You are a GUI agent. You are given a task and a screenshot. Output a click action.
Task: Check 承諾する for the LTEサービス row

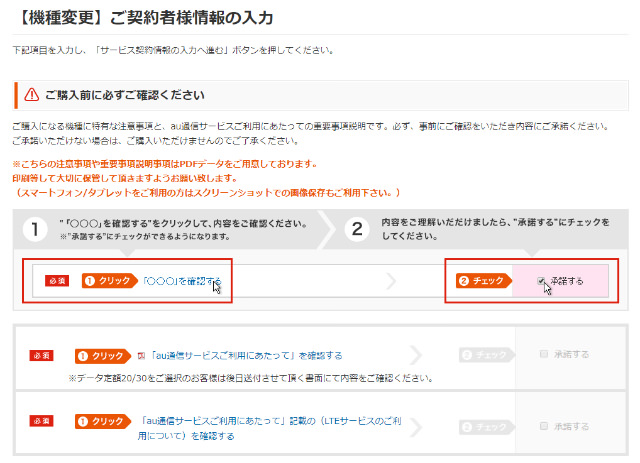pos(544,426)
